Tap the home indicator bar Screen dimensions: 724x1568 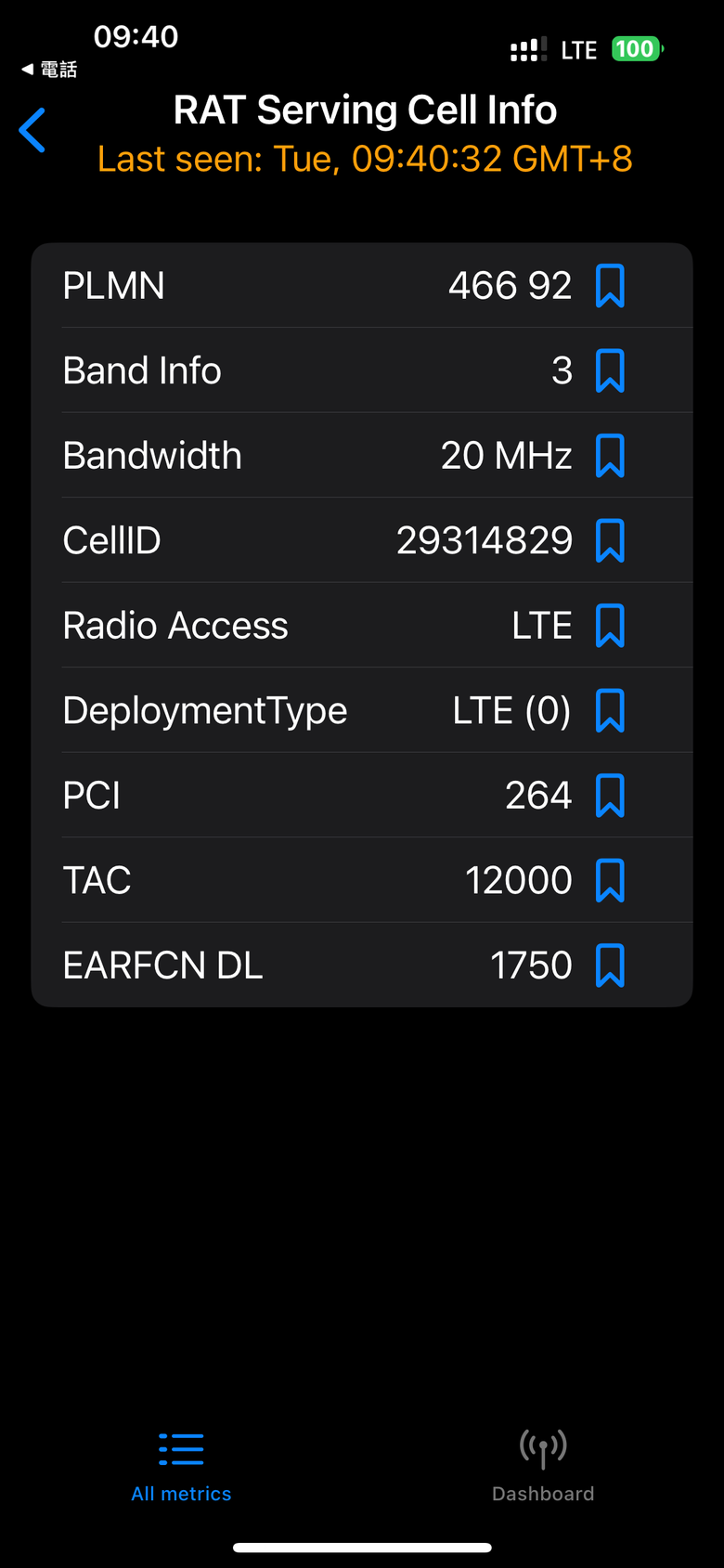pyautogui.click(x=362, y=1548)
